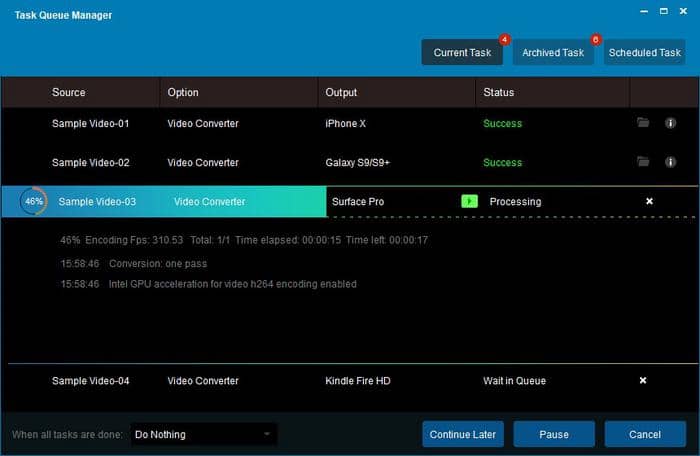Show info for Sample Video-01
Image resolution: width=700 pixels, height=456 pixels.
[670, 123]
